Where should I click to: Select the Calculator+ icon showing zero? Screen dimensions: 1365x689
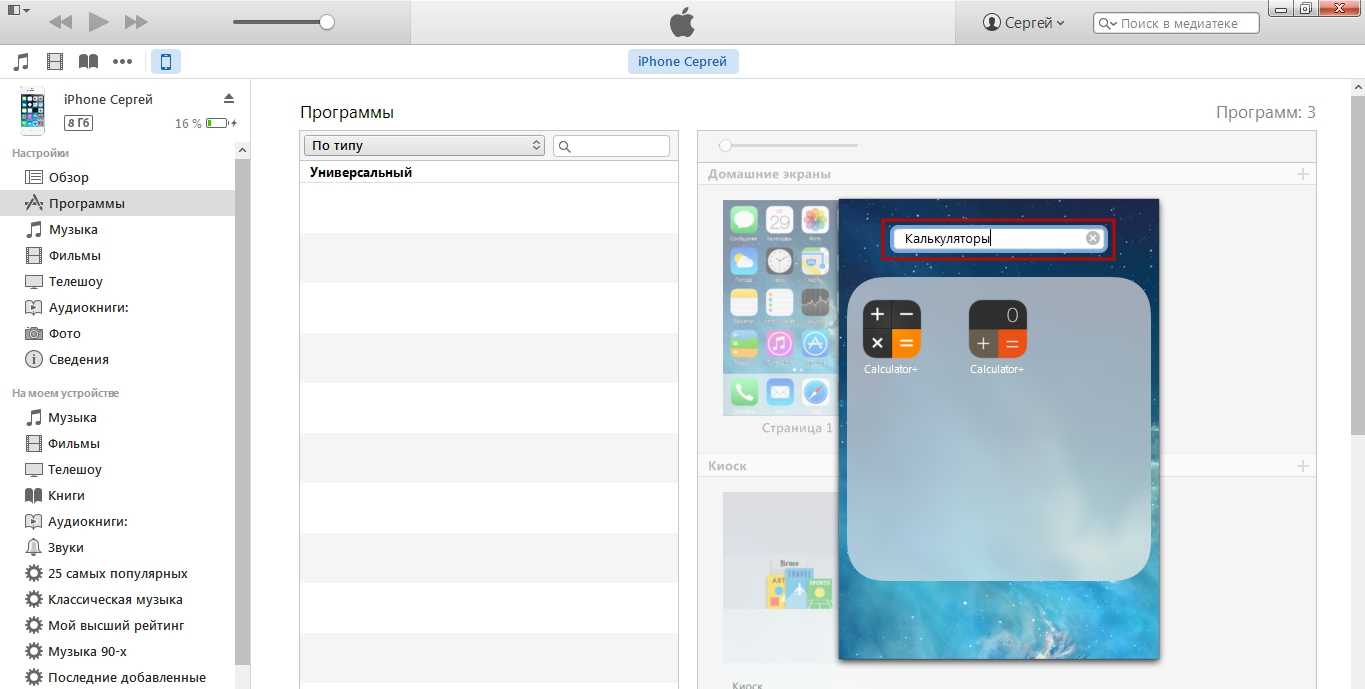point(997,329)
